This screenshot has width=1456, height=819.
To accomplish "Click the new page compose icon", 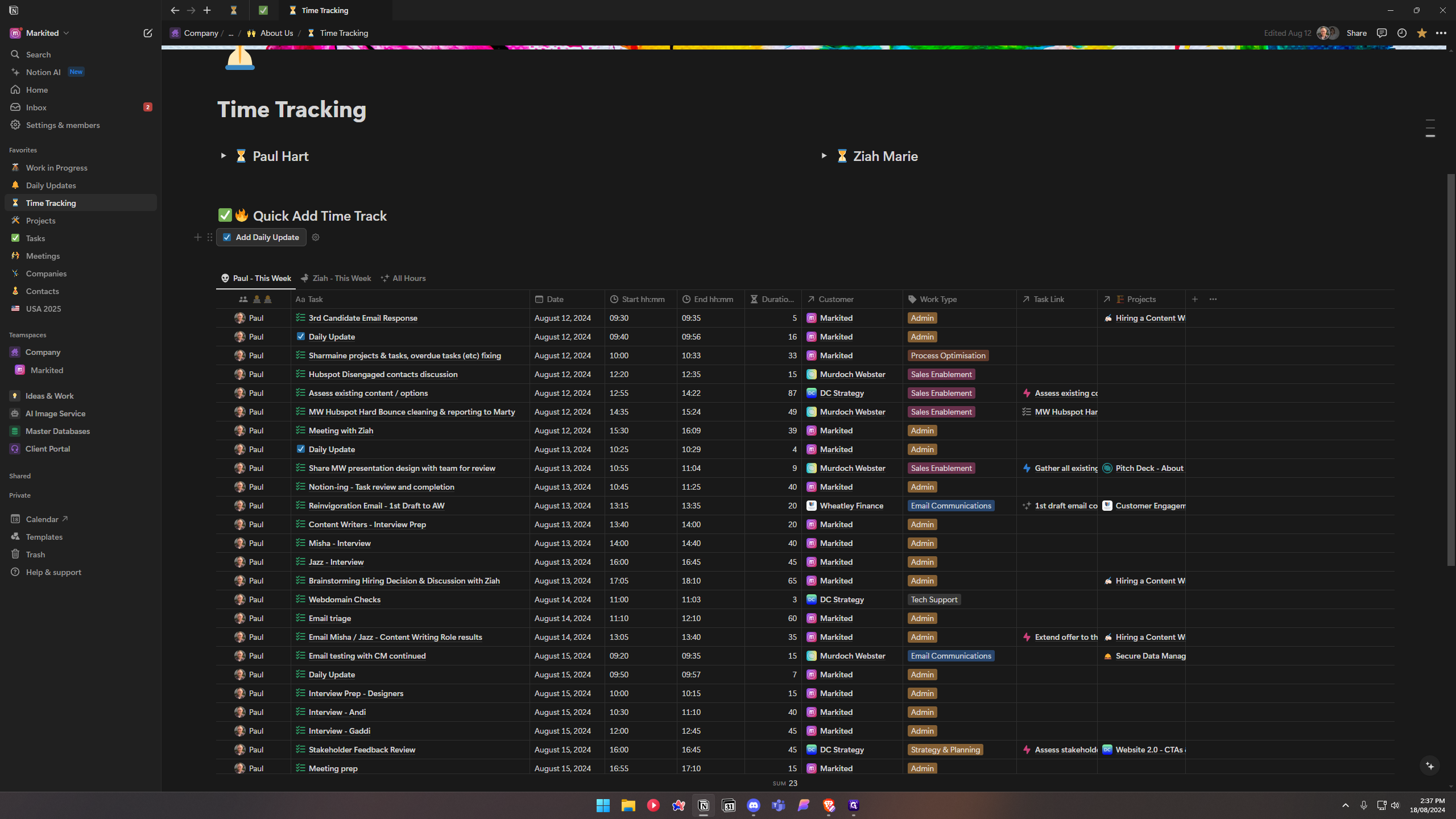I will coord(148,33).
